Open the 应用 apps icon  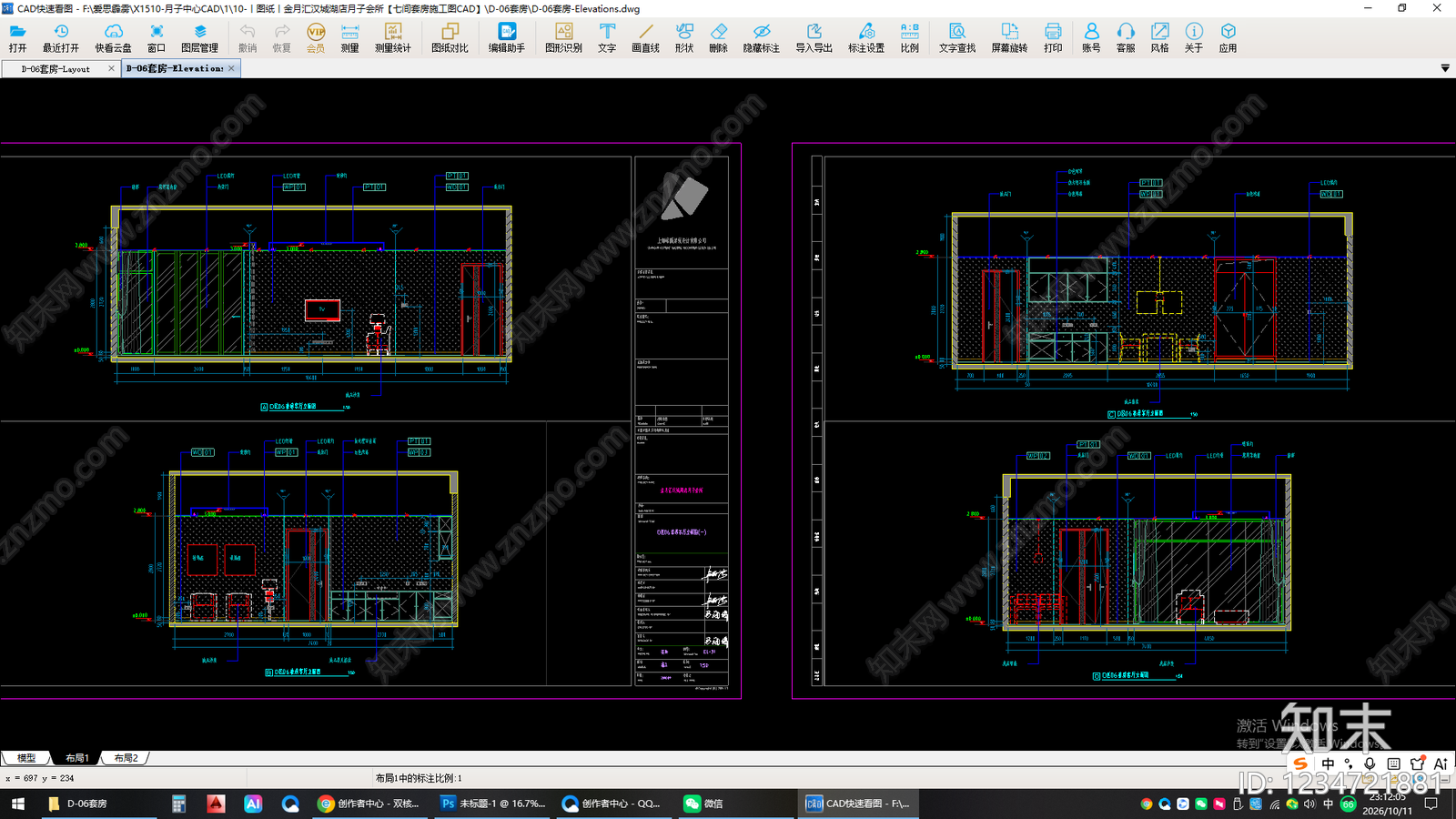coord(1228,38)
